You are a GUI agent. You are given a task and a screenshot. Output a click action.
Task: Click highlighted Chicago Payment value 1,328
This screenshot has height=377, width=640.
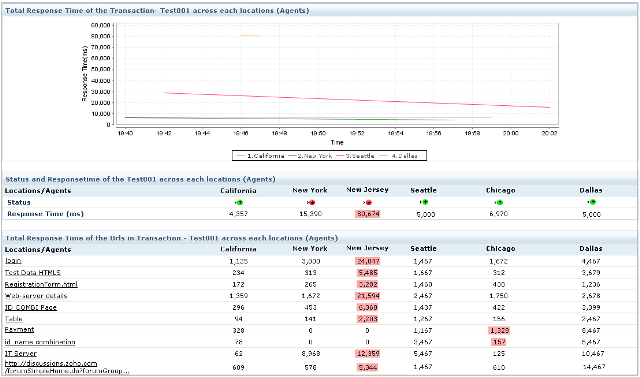(498, 330)
